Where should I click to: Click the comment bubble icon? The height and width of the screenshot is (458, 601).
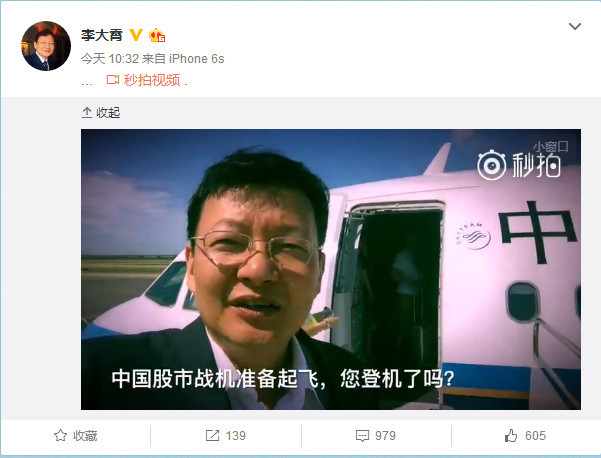[x=362, y=436]
